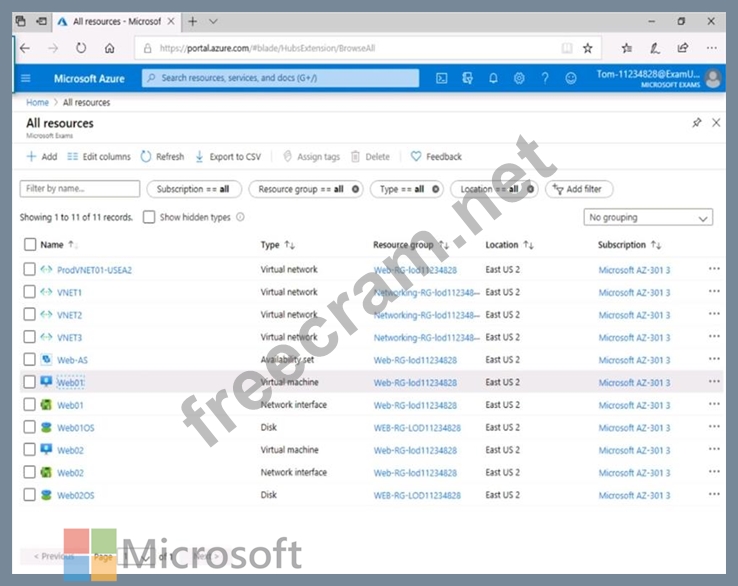This screenshot has width=738, height=586.
Task: Open Resource group == all filter
Action: [305, 189]
